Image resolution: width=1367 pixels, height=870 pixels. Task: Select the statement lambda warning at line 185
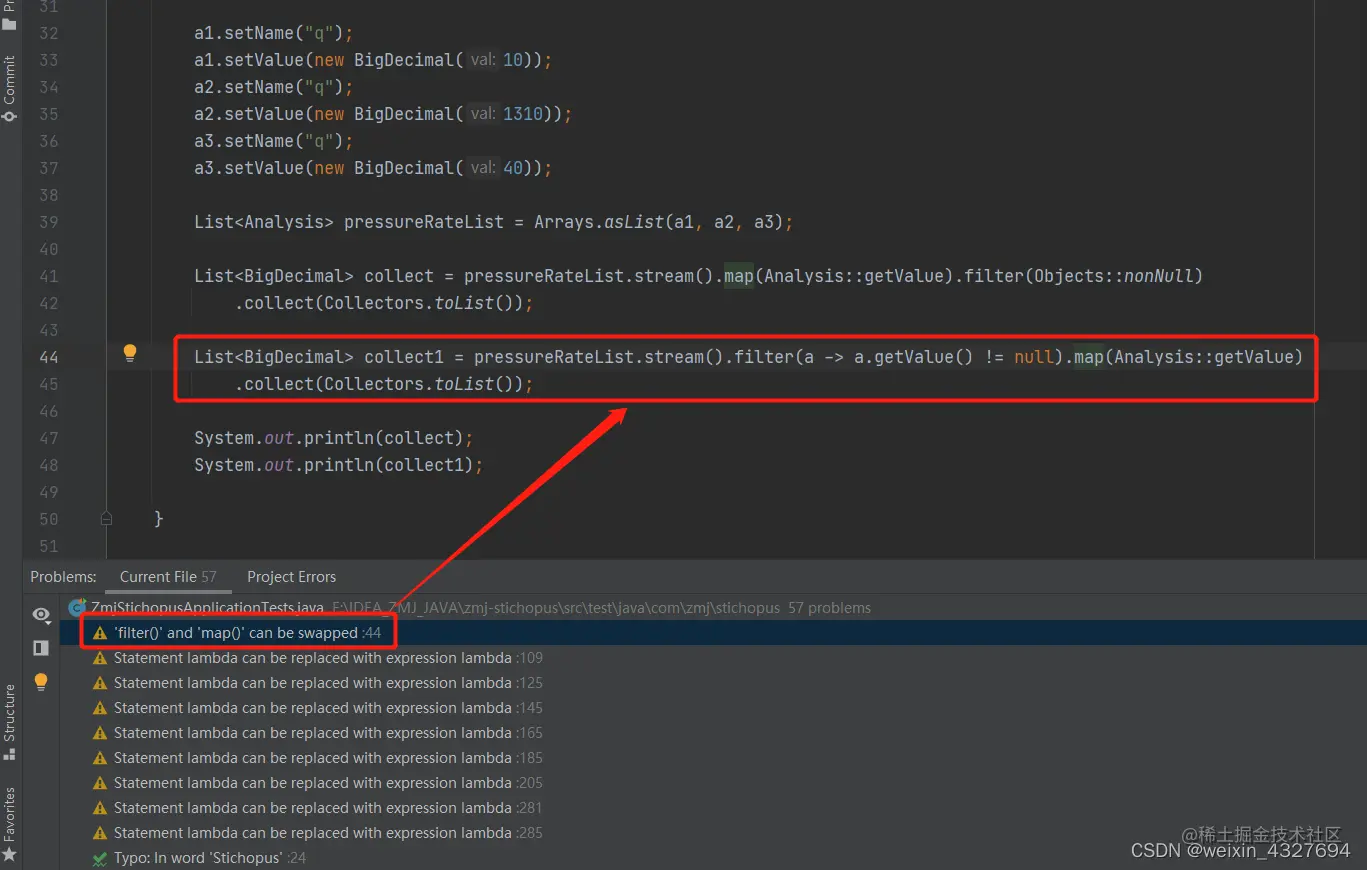713,758
